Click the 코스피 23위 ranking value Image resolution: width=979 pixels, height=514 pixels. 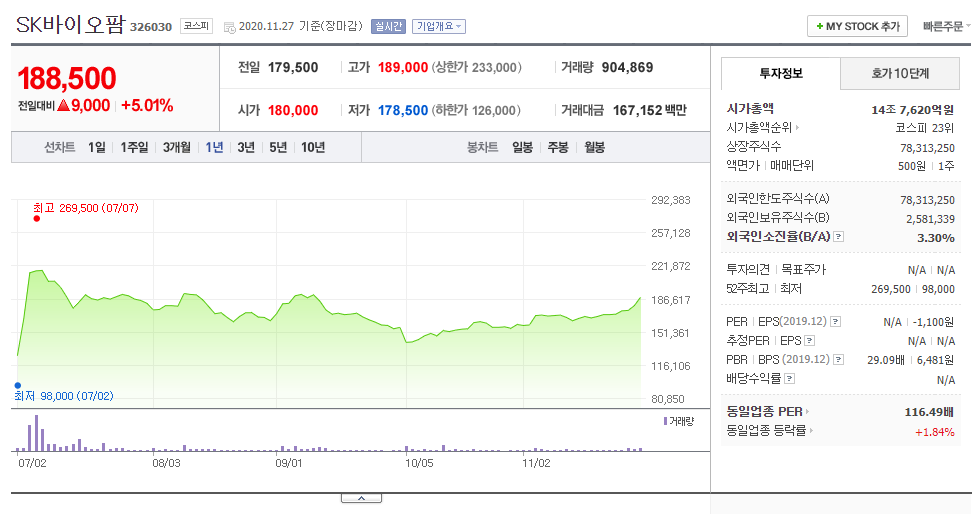click(x=925, y=128)
